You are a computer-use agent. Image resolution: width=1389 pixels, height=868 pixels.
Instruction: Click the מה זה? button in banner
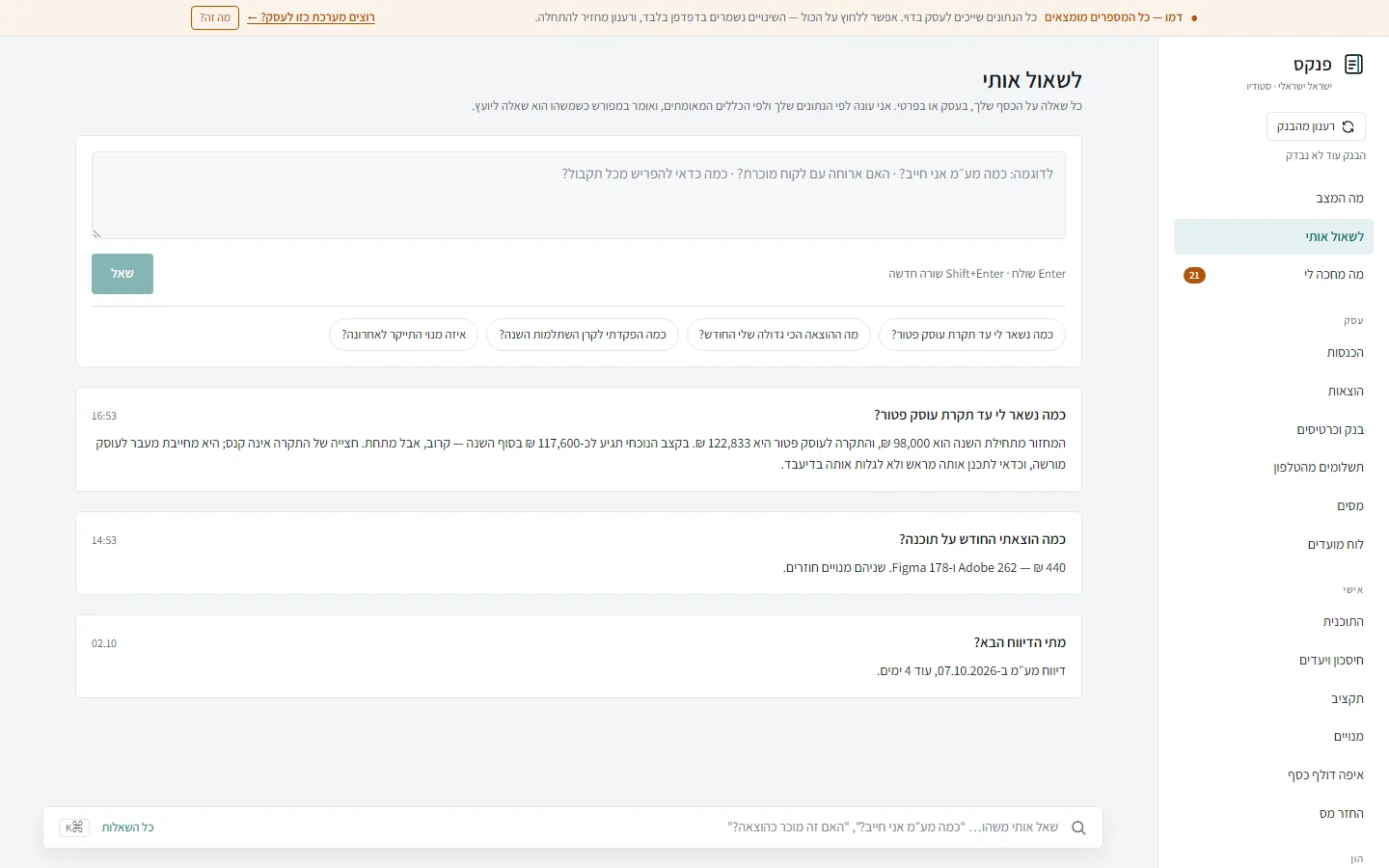(215, 17)
